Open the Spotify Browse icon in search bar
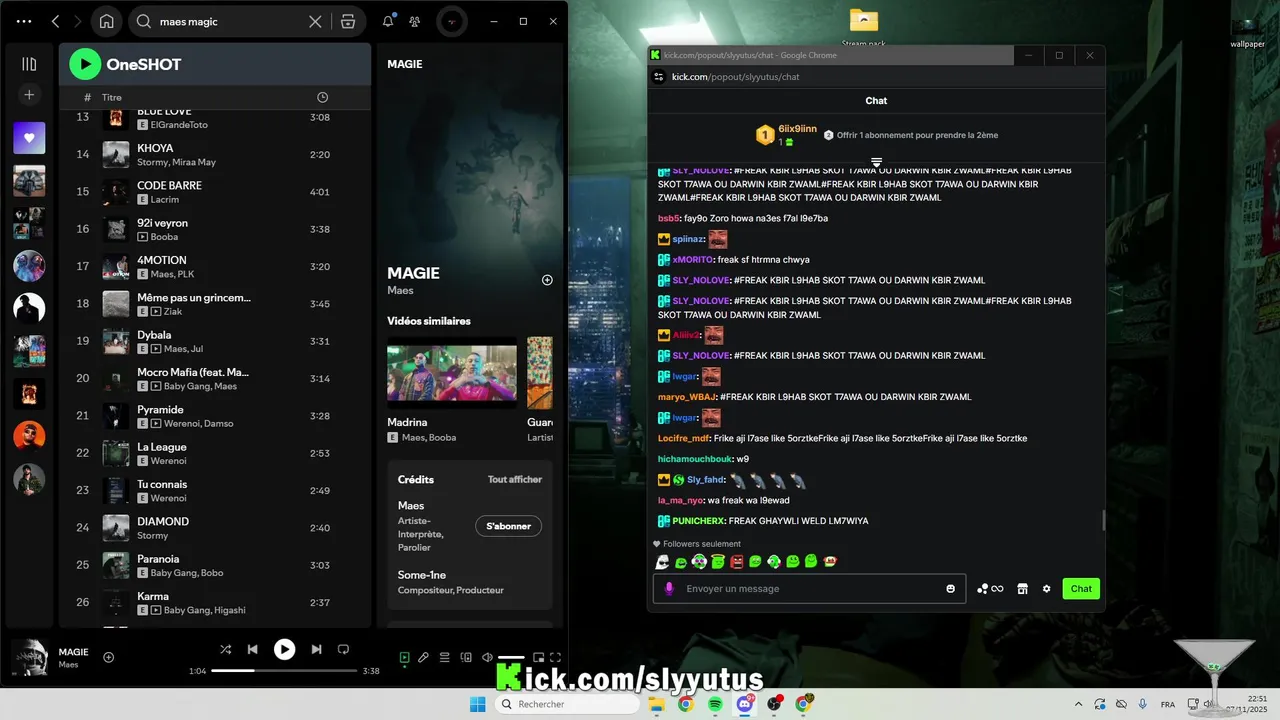The image size is (1280, 720). tap(348, 21)
